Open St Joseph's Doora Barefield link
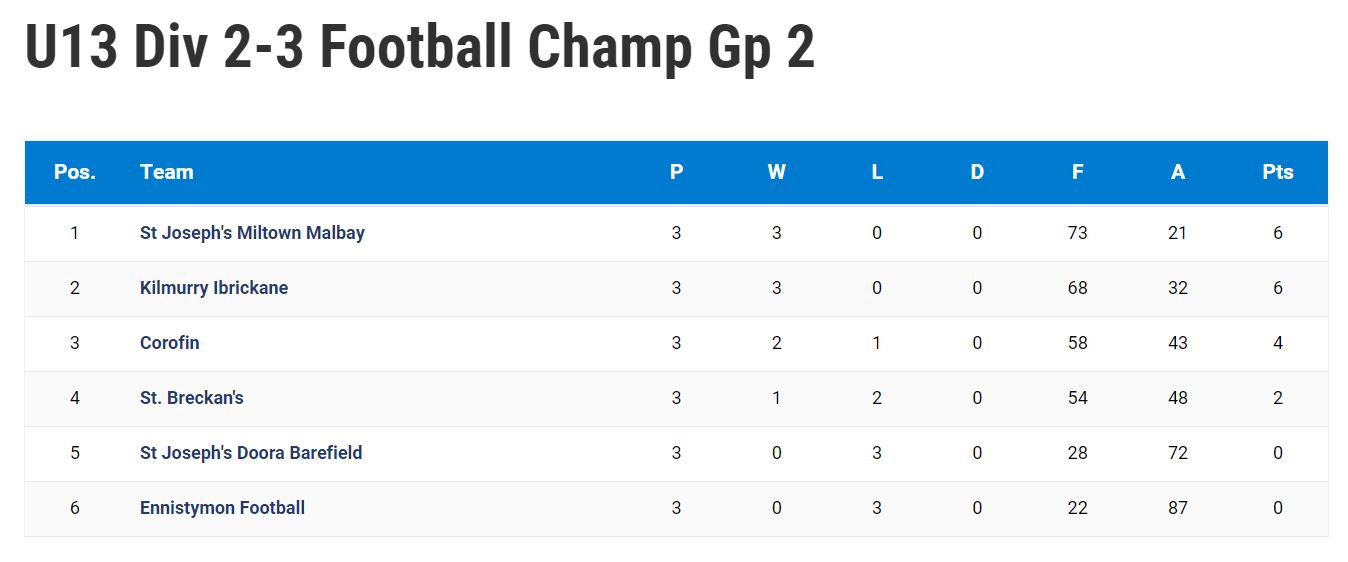The height and width of the screenshot is (562, 1348). coord(251,453)
